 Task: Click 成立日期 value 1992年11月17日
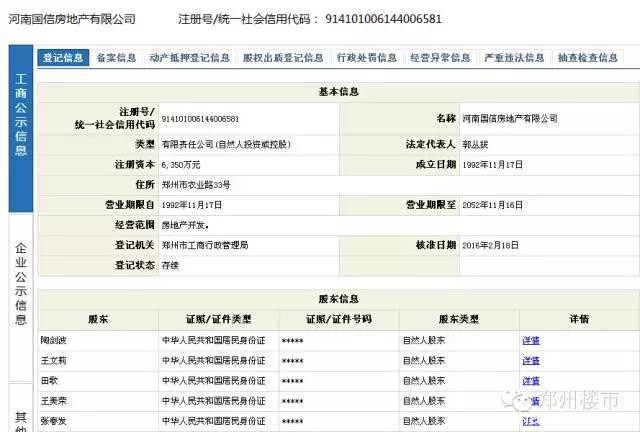pos(493,165)
